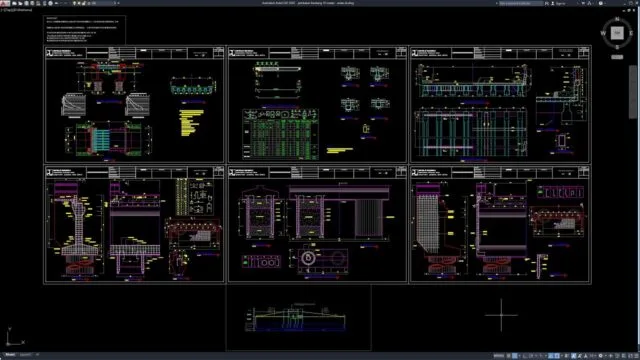Toggle object snap in the status bar
This screenshot has height=360, width=640.
tap(557, 356)
